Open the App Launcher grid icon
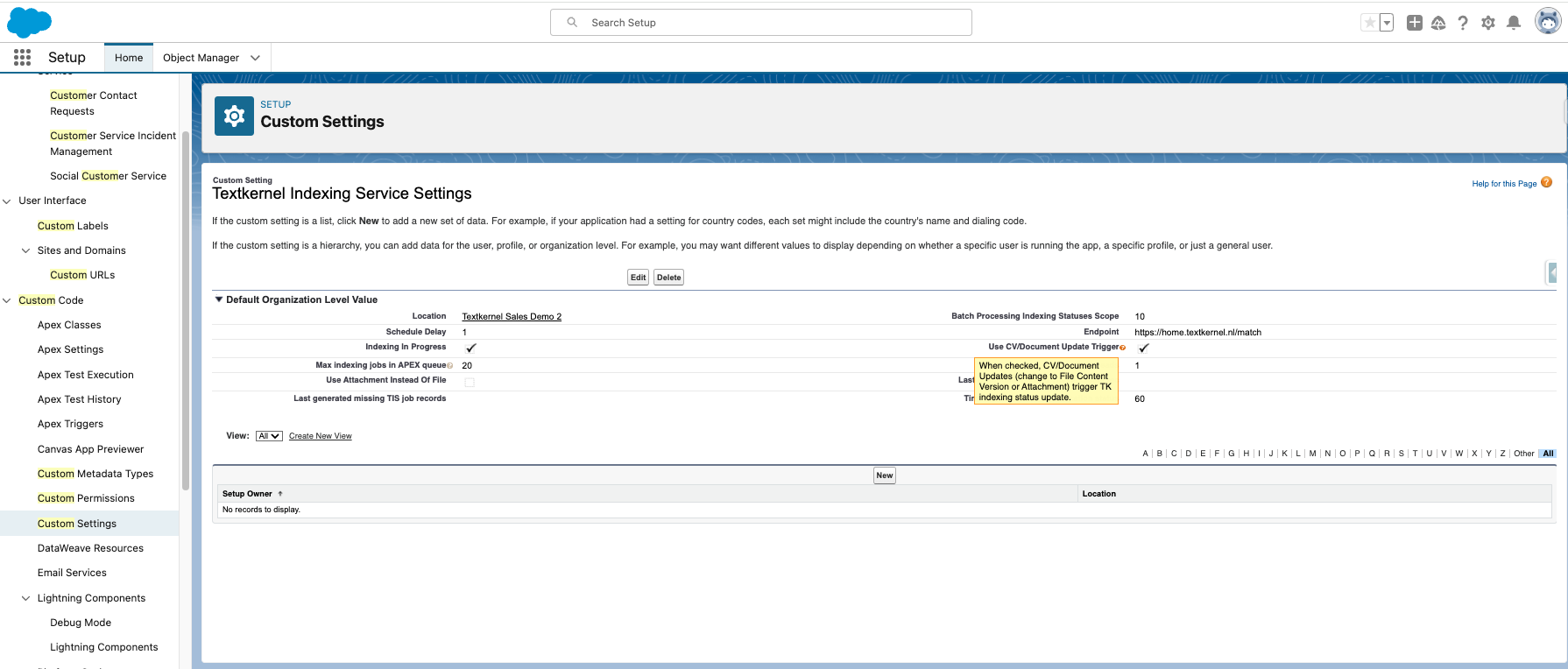 pos(23,57)
